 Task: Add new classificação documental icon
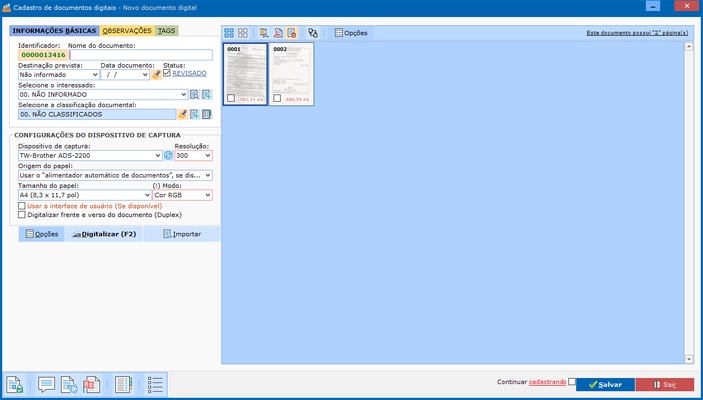tap(194, 114)
